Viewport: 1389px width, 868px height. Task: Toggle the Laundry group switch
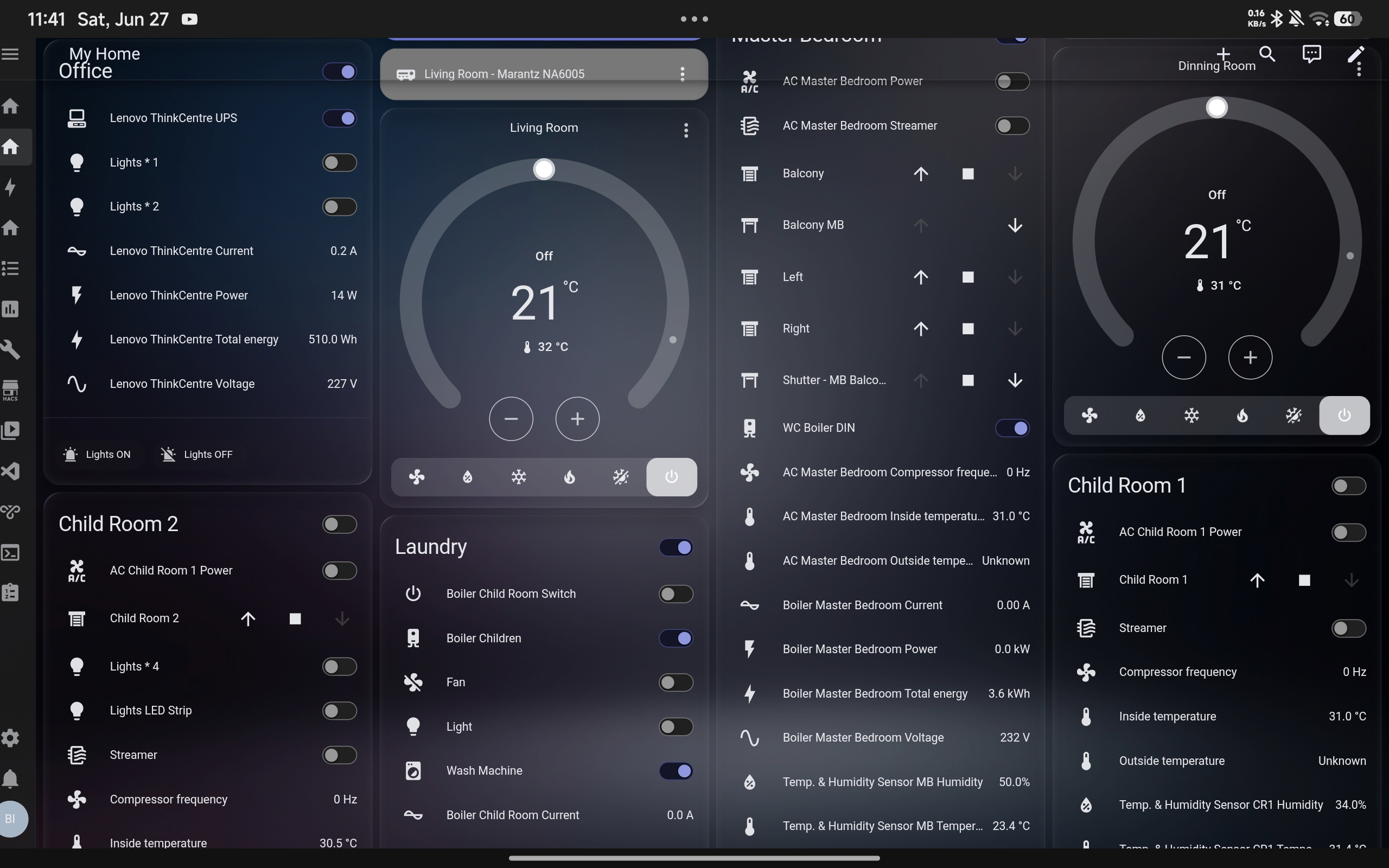coord(676,547)
